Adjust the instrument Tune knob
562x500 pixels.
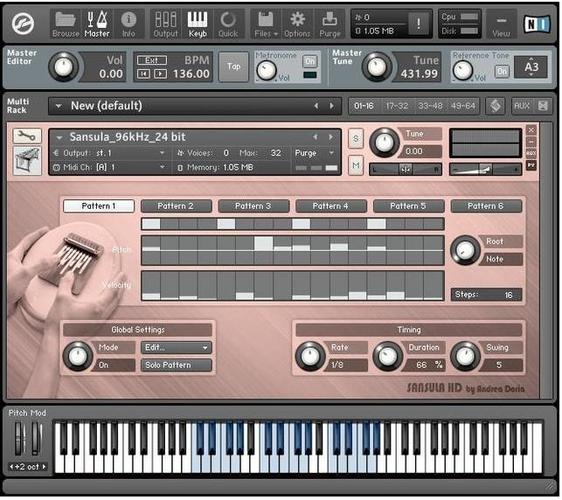[384, 143]
